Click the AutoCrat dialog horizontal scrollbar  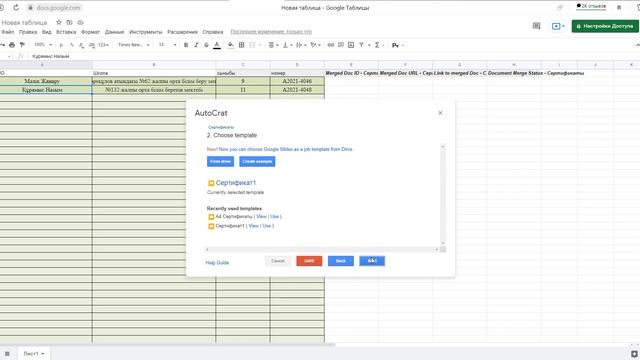[x=322, y=249]
